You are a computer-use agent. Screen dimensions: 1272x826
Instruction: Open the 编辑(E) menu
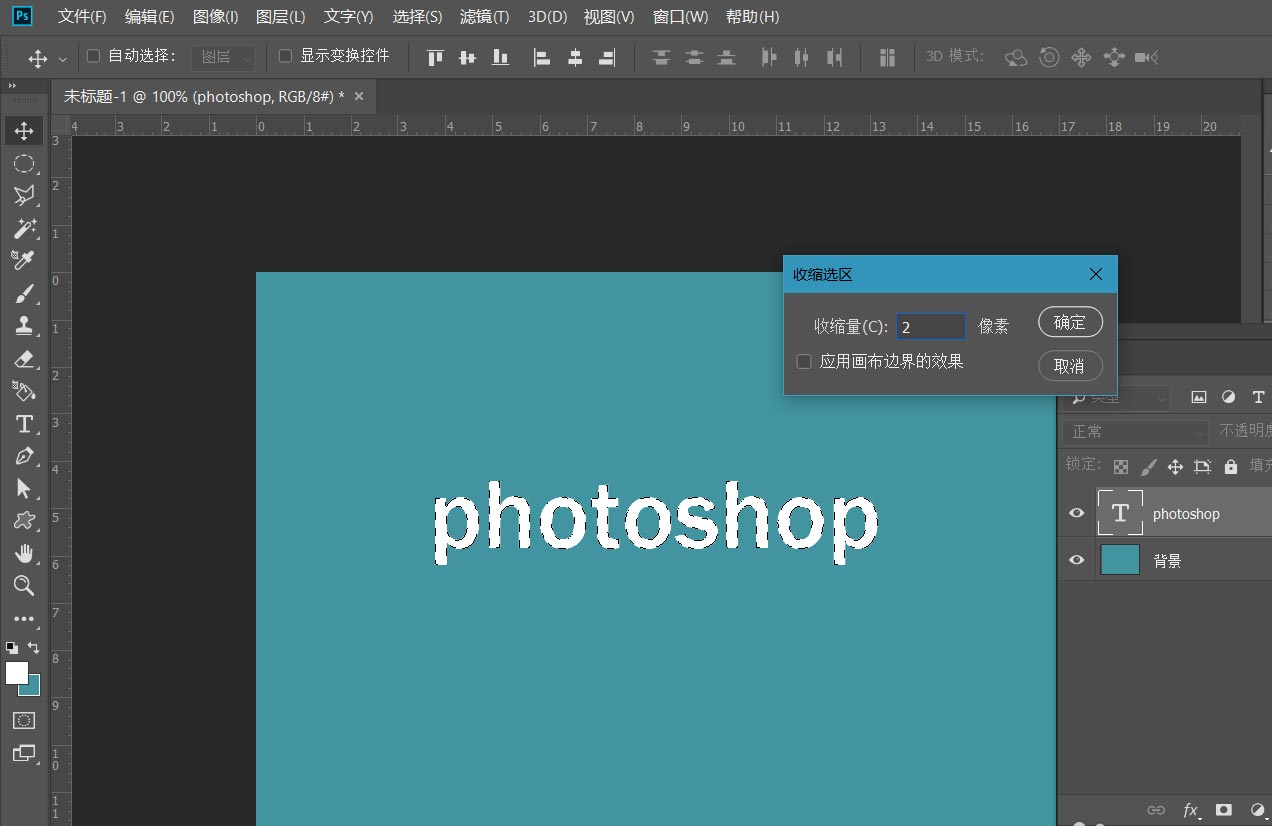[x=149, y=17]
